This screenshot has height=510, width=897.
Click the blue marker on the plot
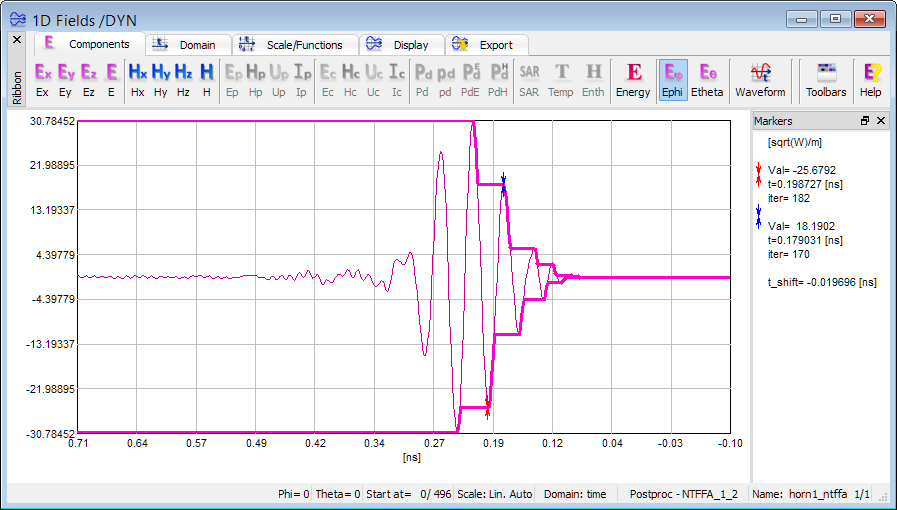pyautogui.click(x=504, y=182)
